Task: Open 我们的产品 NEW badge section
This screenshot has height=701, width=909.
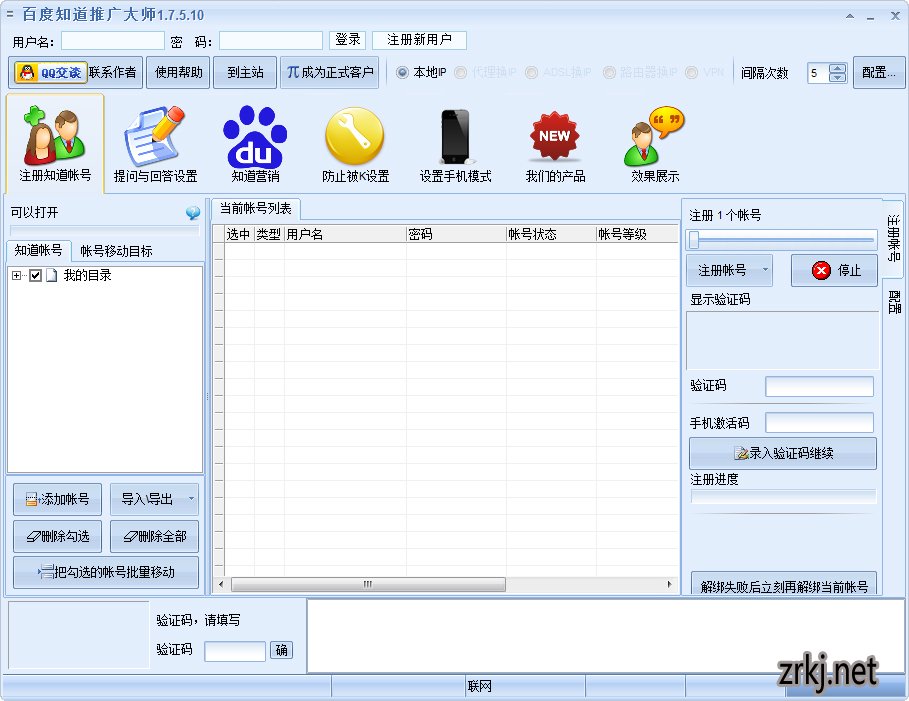Action: point(555,144)
